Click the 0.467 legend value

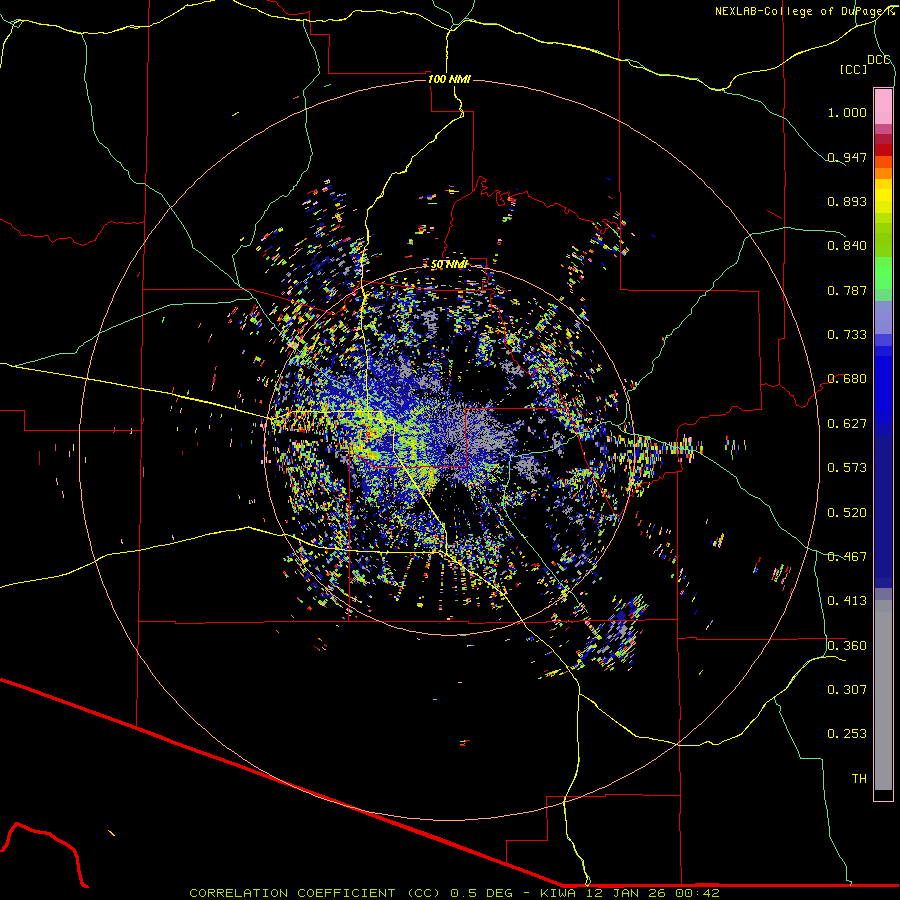847,557
